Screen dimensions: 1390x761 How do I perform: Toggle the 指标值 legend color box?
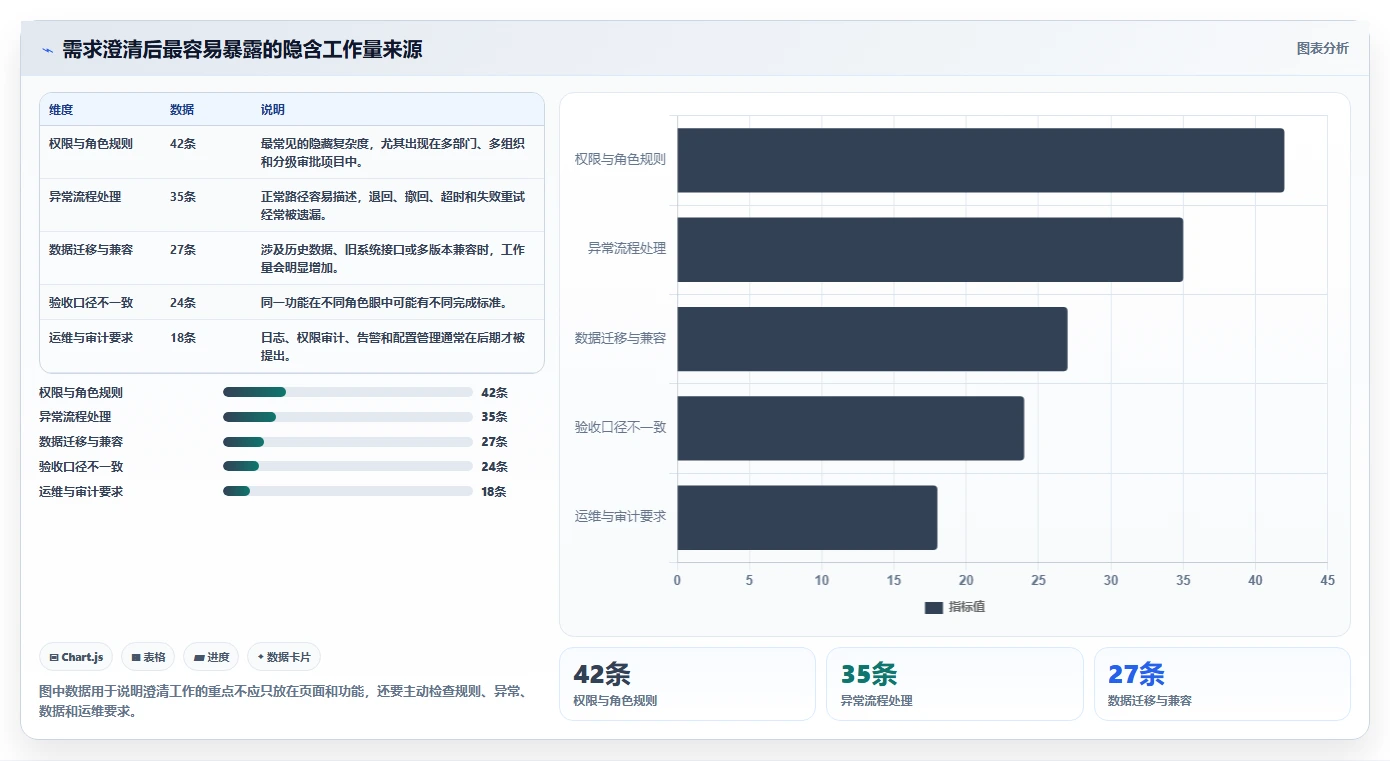[934, 607]
